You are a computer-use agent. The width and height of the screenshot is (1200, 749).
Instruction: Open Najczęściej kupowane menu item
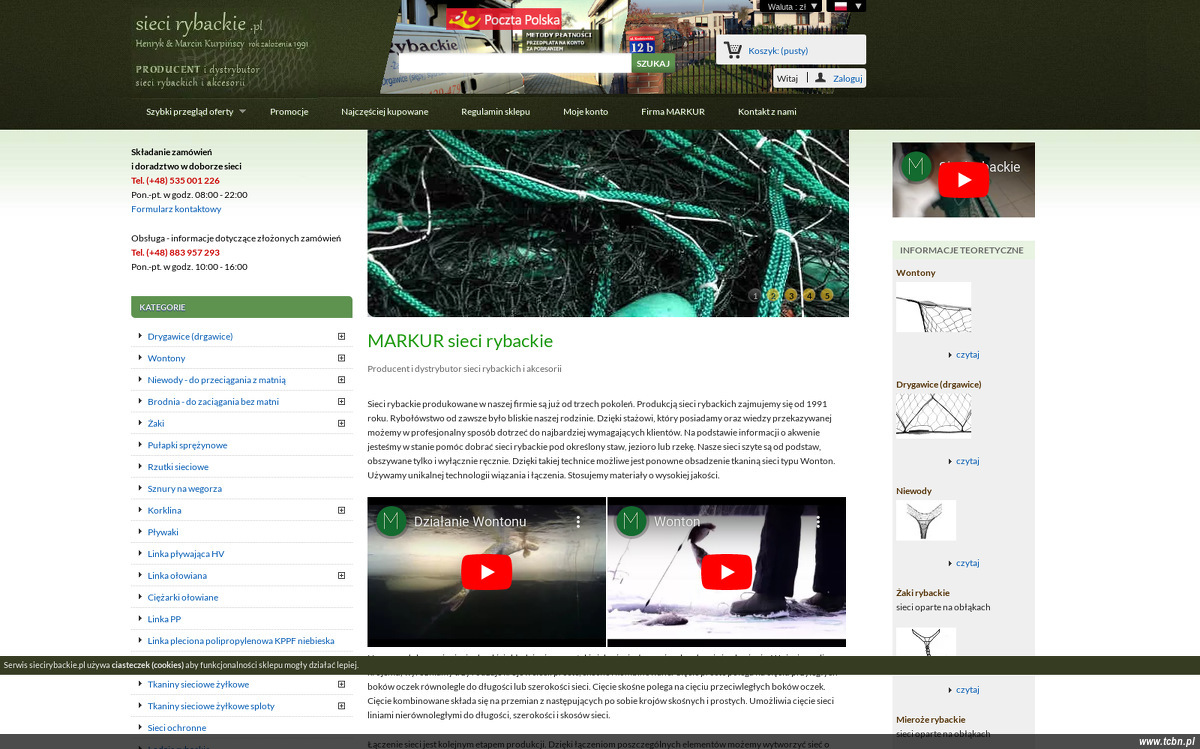click(384, 112)
